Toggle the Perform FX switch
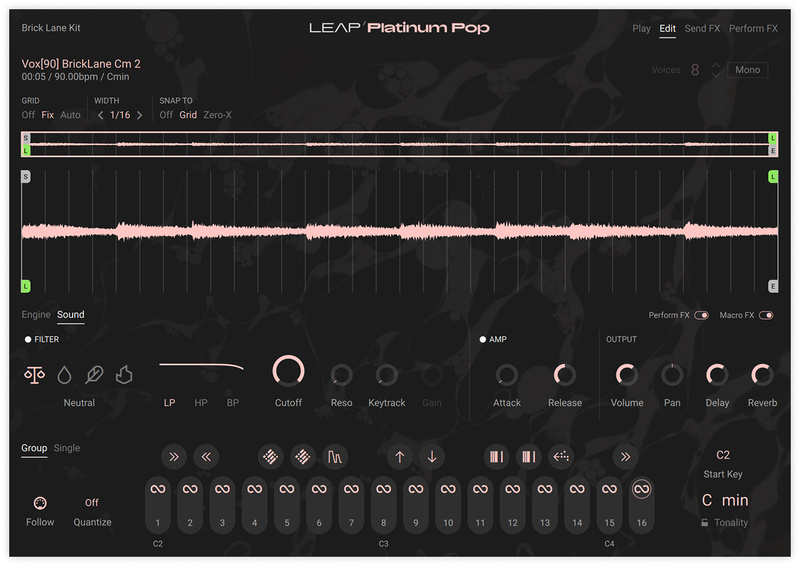Image resolution: width=800 pixels, height=566 pixels. pos(702,315)
